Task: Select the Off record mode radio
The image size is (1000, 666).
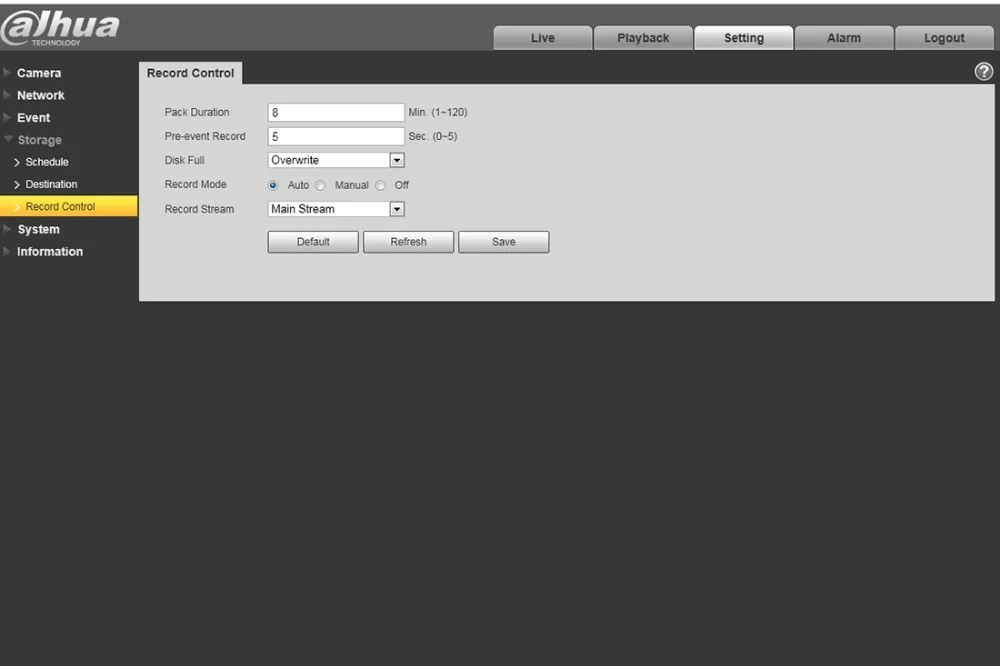Action: coord(380,185)
